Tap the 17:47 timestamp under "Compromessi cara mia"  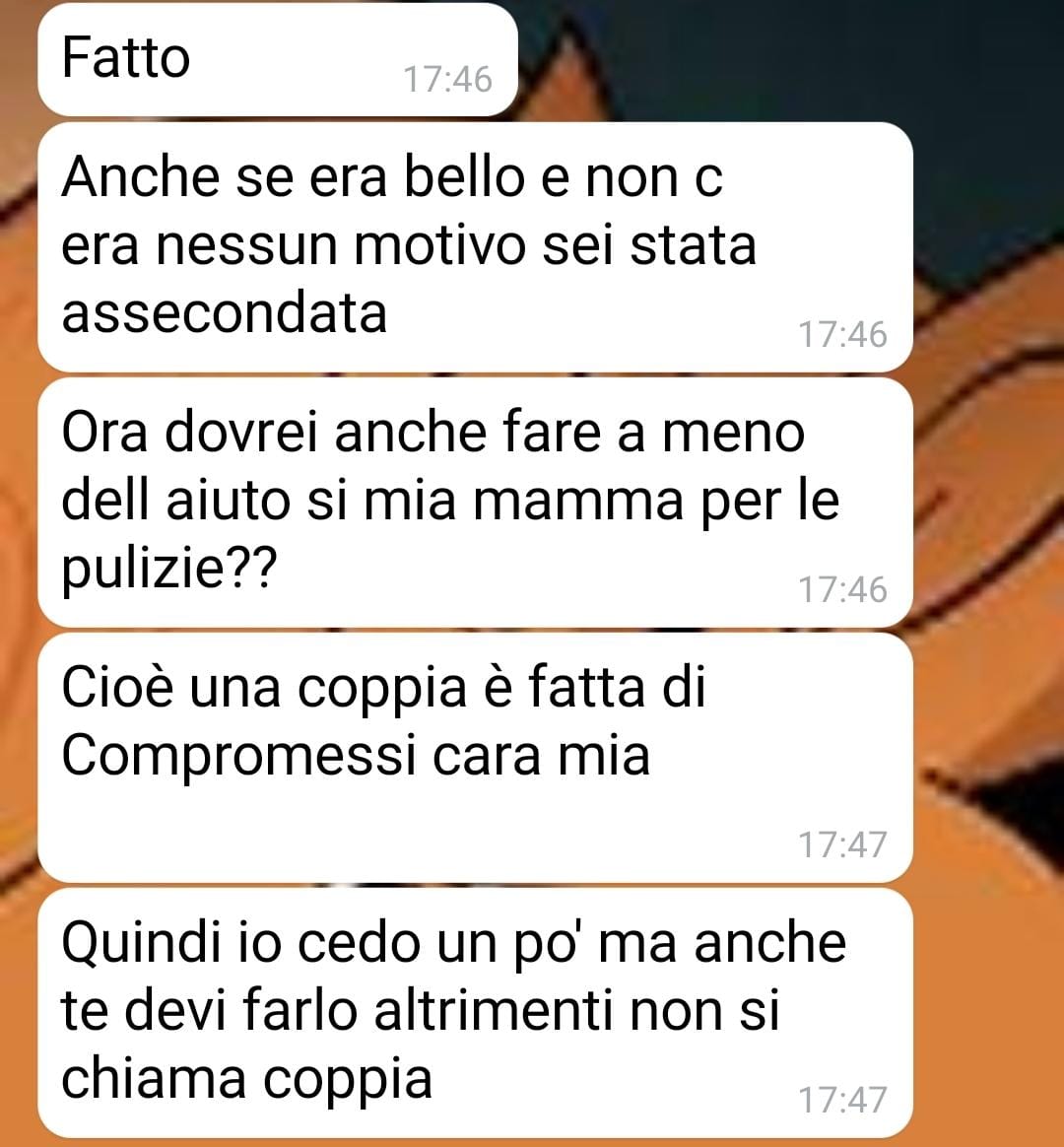(x=842, y=844)
